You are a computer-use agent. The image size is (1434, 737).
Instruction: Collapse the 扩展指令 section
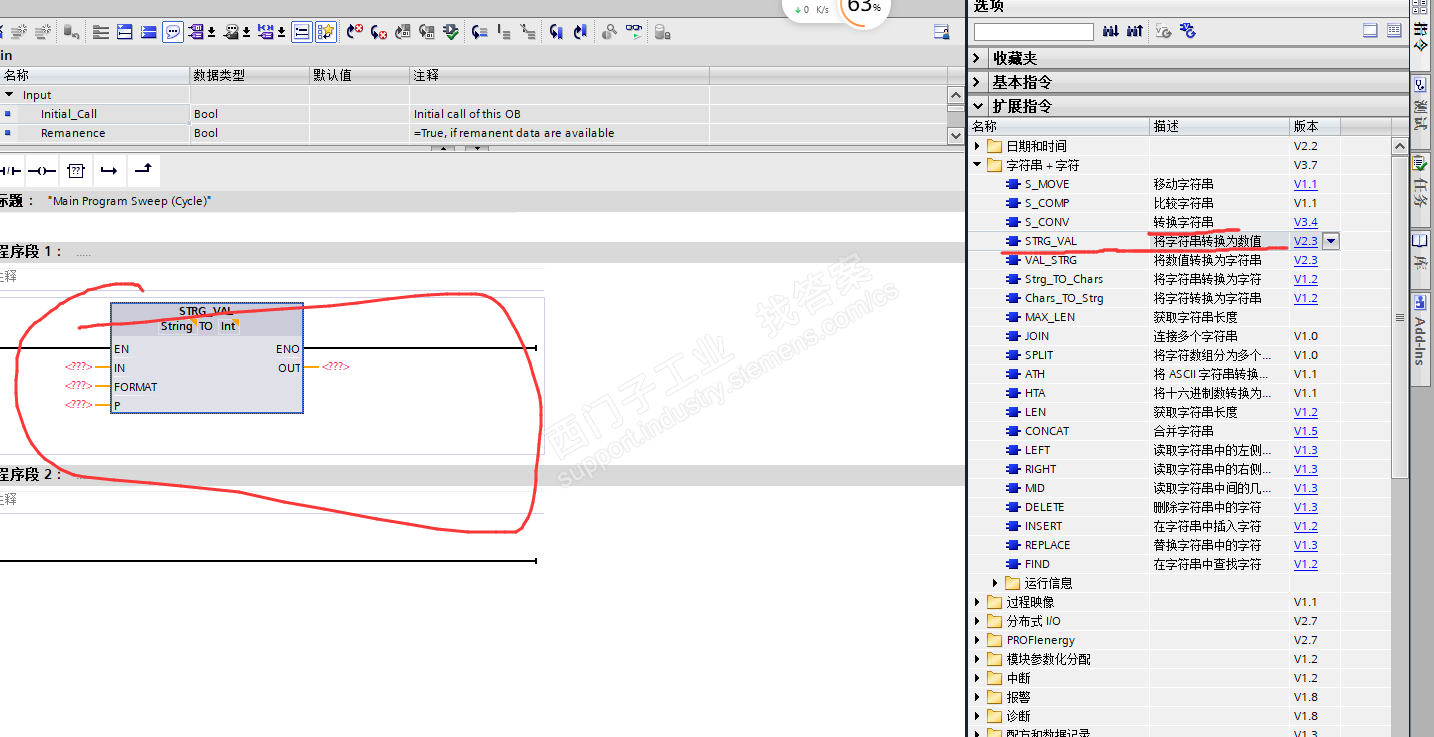click(x=978, y=106)
